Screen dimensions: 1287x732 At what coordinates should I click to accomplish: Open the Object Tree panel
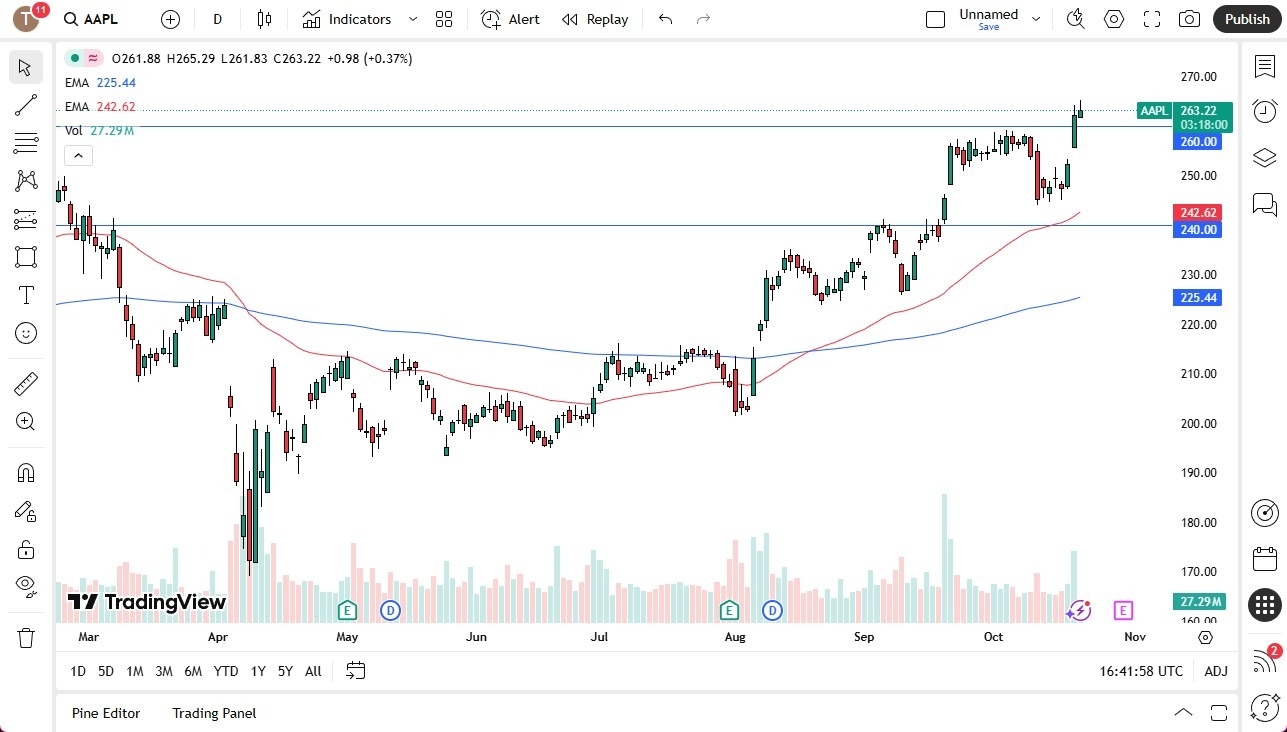coord(1264,157)
